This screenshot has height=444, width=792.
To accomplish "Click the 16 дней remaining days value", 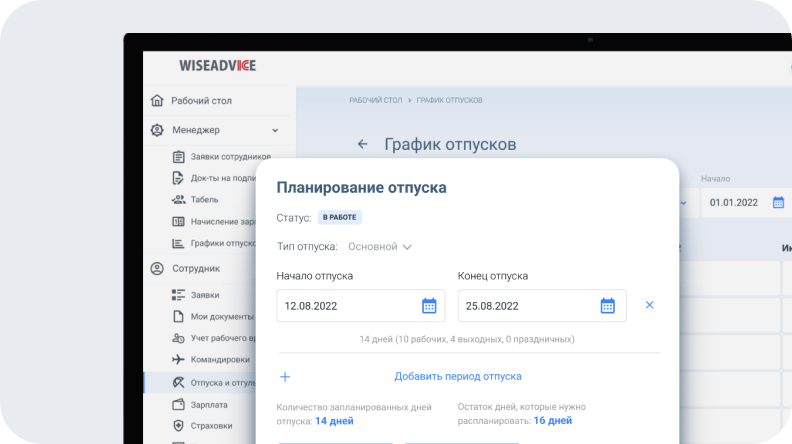I will point(553,420).
